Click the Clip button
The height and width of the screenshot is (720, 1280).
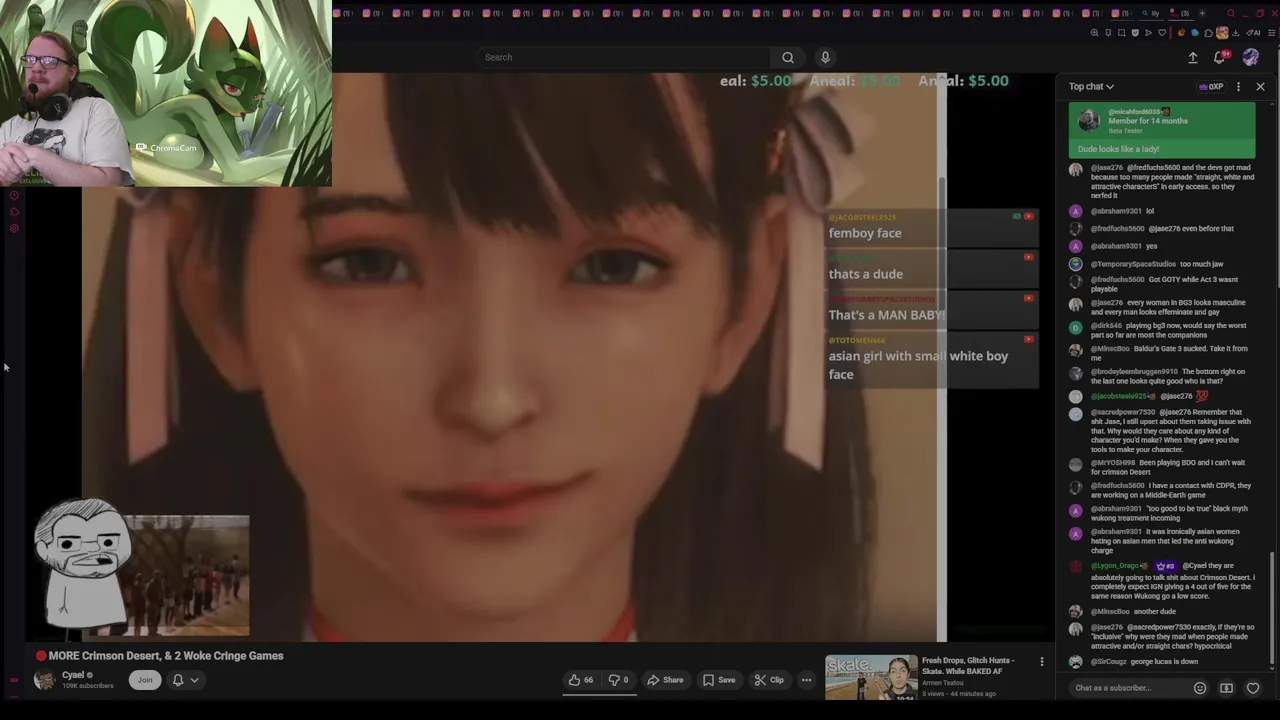[768, 680]
